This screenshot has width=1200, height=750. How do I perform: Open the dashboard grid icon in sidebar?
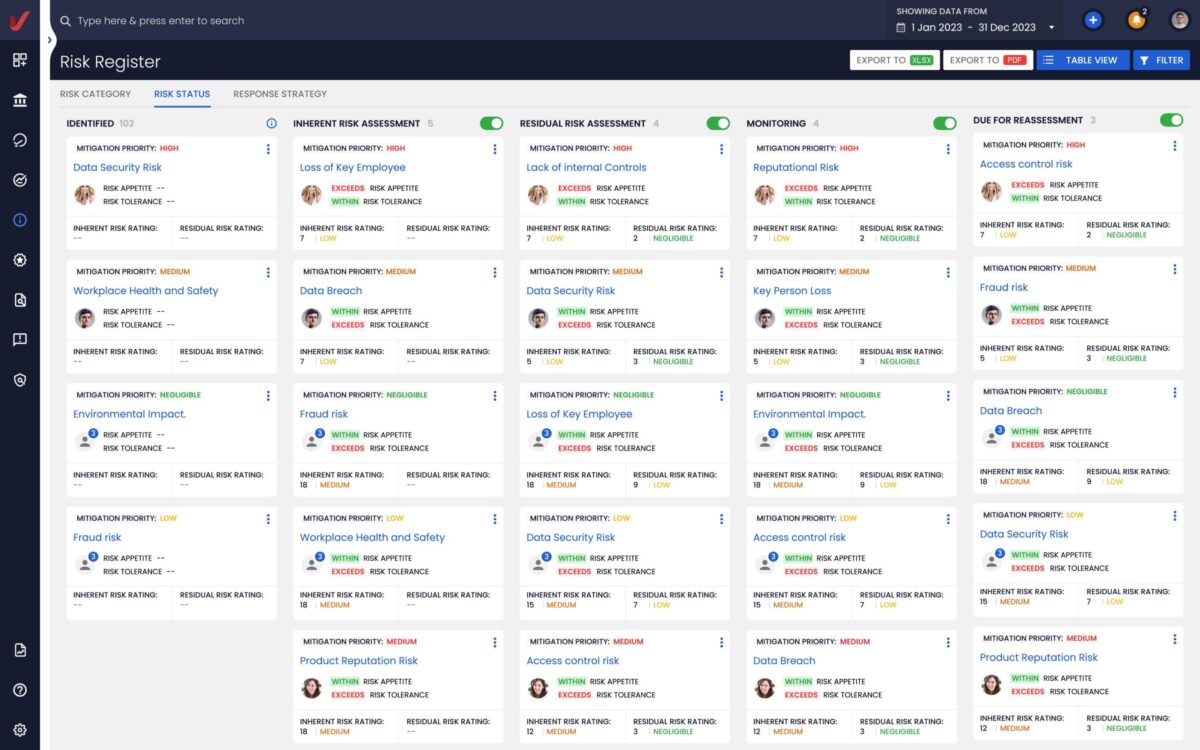click(x=20, y=60)
